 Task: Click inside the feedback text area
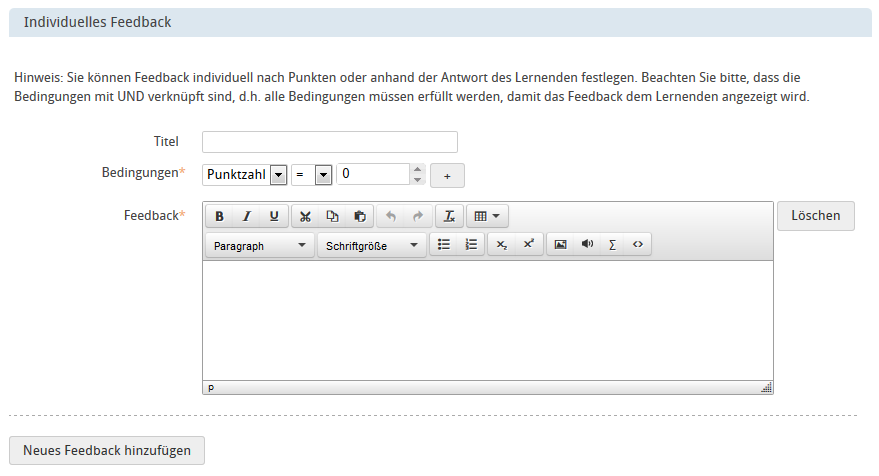(x=488, y=321)
